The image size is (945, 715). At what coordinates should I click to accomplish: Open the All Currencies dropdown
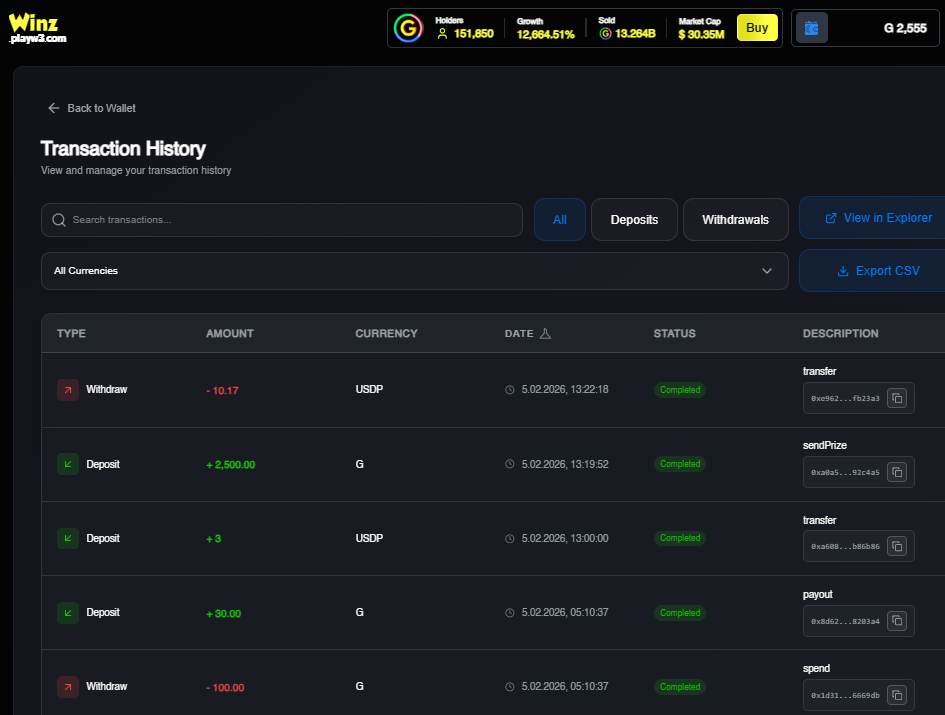coord(414,271)
